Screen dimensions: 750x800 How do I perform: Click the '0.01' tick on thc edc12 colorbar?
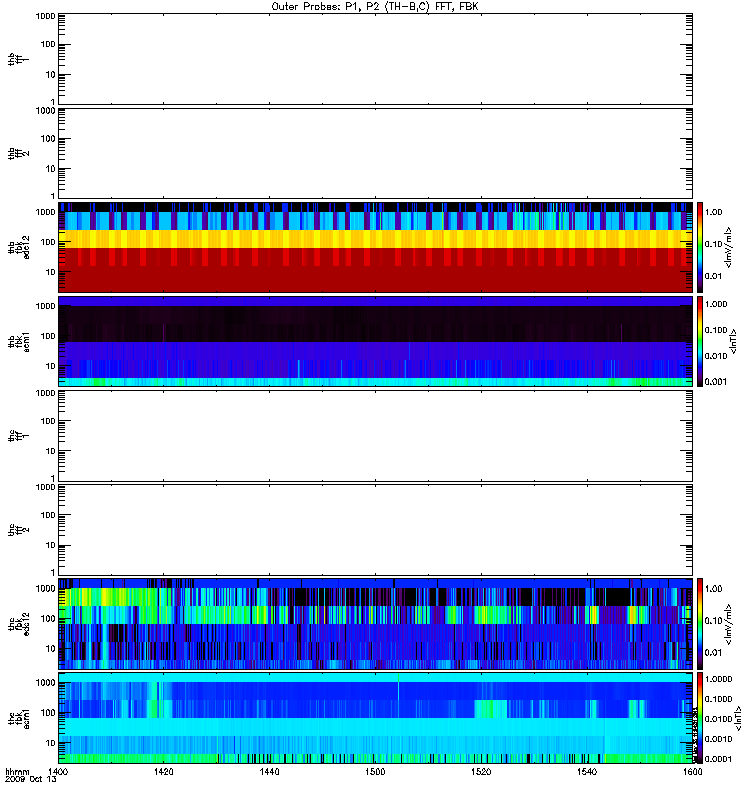pos(714,653)
